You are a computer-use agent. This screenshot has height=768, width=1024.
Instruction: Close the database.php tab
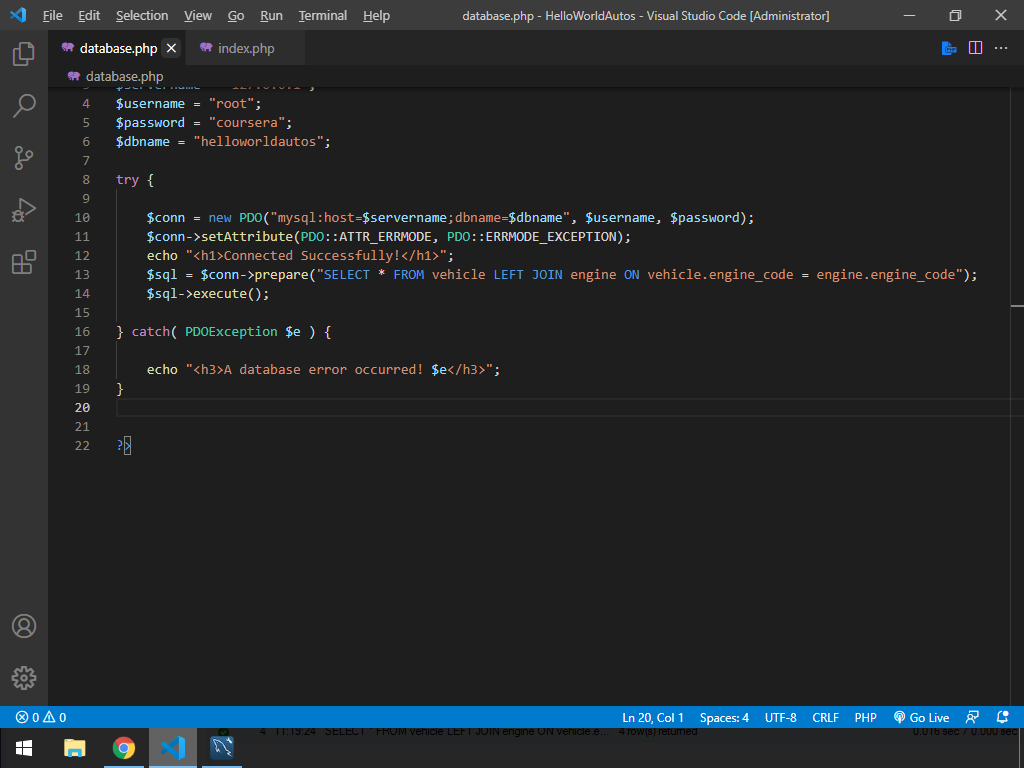pos(172,48)
